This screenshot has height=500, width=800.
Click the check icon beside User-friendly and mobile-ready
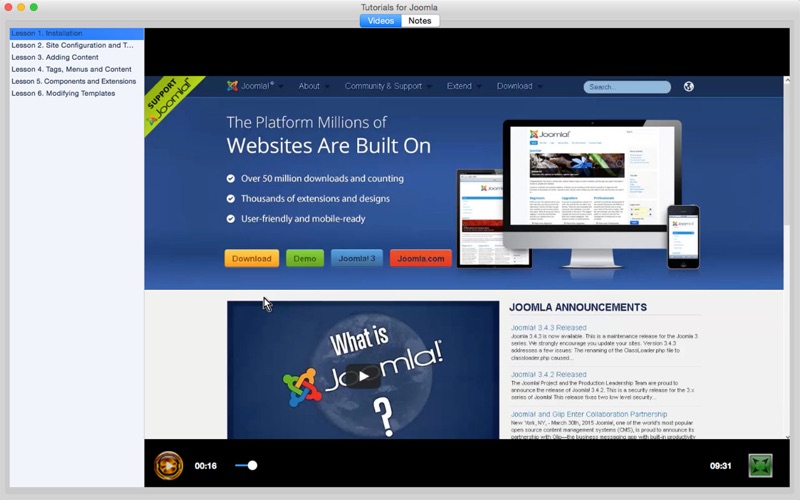point(231,219)
